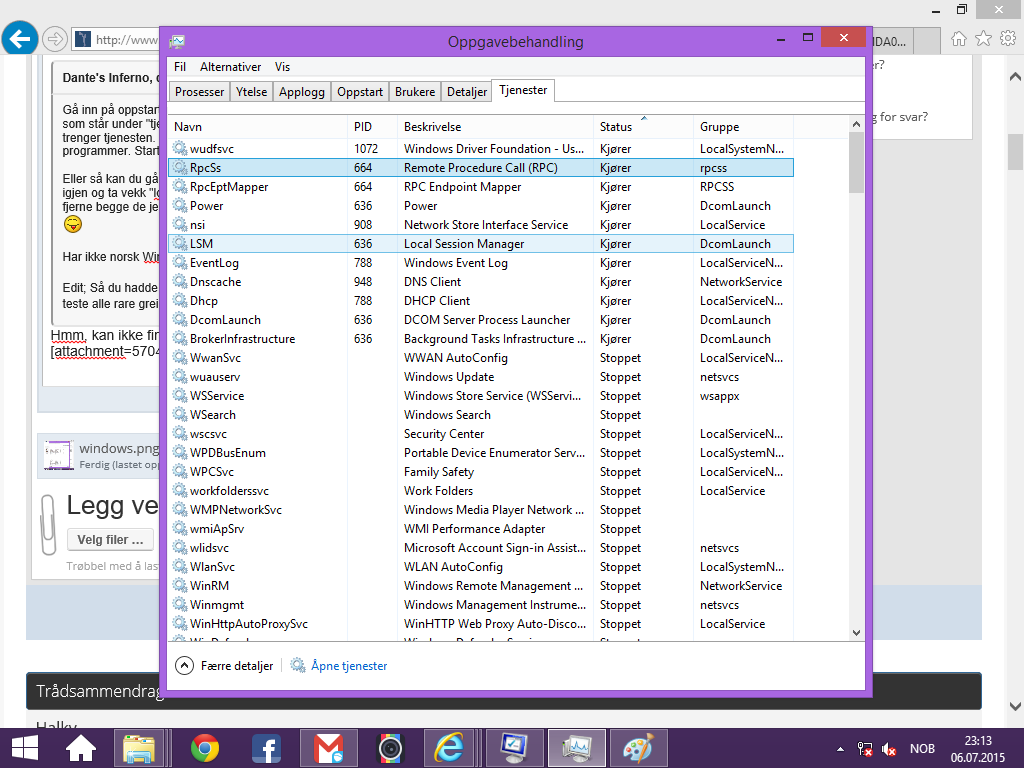
Task: Click the Internet Explorer address bar
Action: pos(116,40)
